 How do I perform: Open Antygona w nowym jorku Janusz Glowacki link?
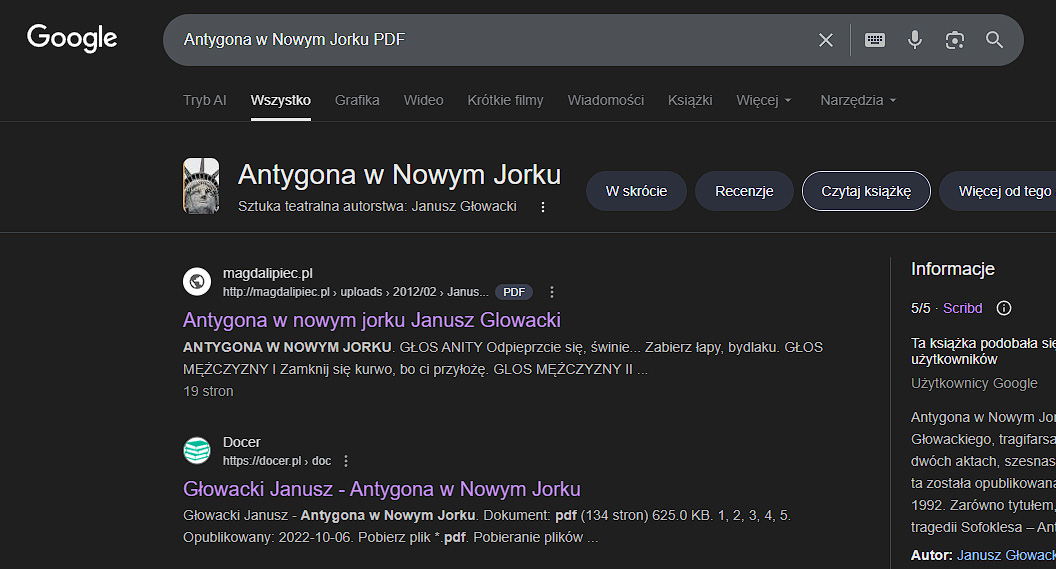click(x=371, y=320)
